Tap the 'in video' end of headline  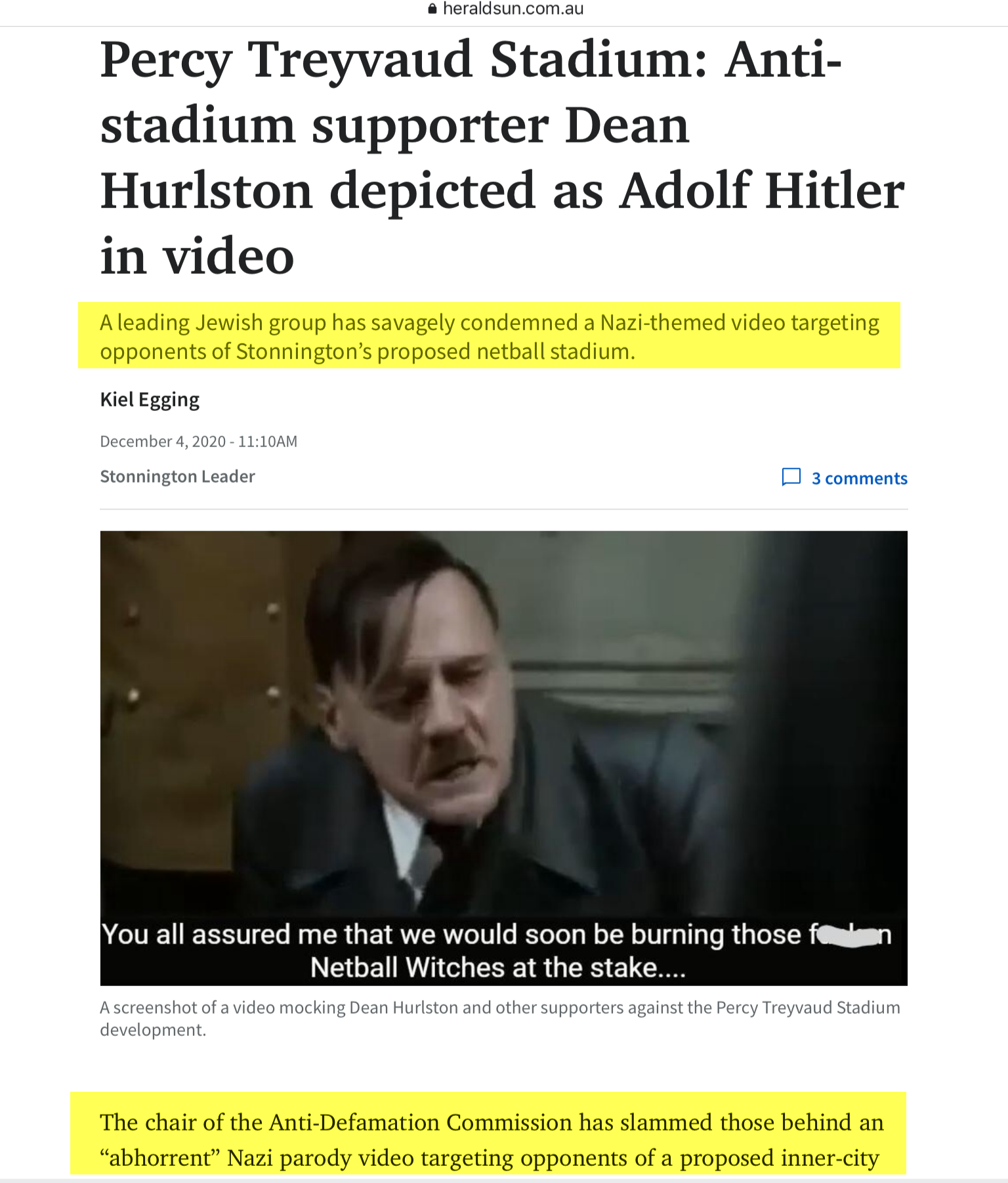coord(197,256)
